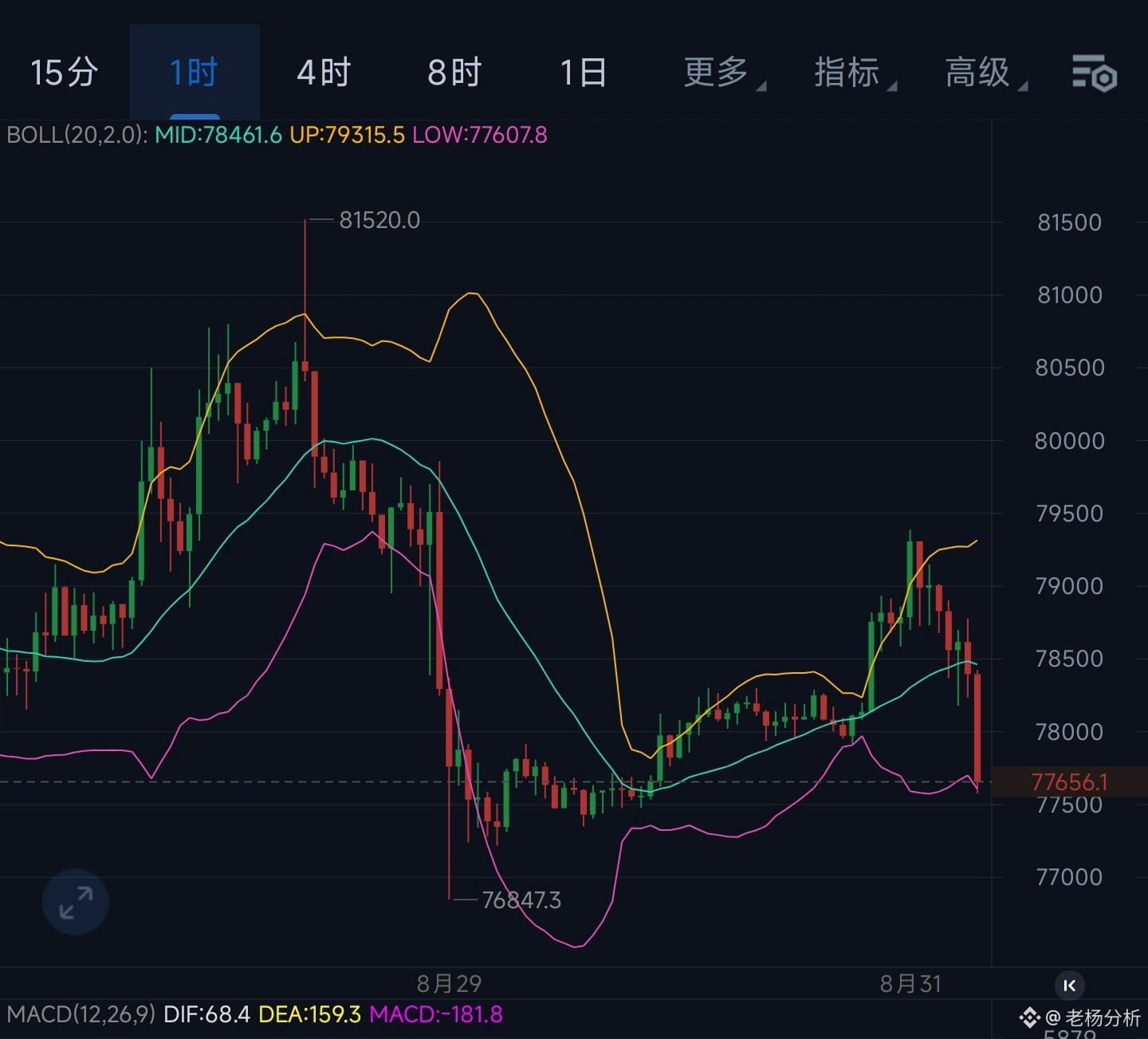Choose the 8时 timeframe
The image size is (1148, 1039).
tap(454, 73)
